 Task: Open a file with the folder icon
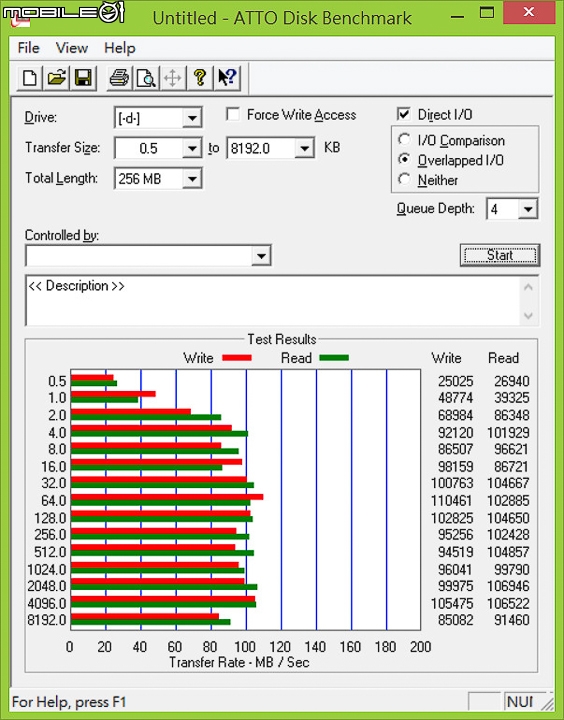coord(56,78)
